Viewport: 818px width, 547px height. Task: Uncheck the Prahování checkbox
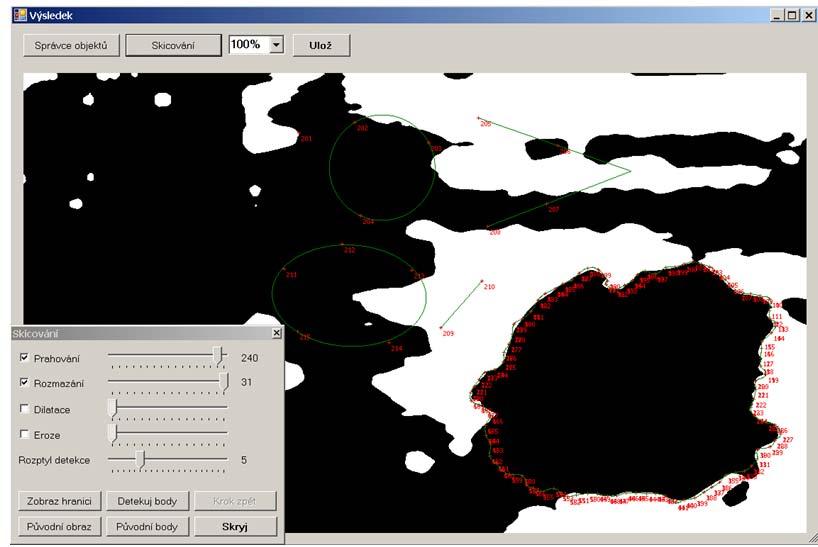coord(24,358)
